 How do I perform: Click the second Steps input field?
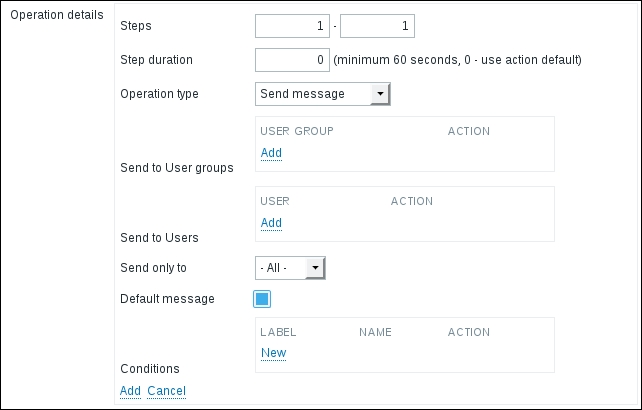[x=377, y=26]
